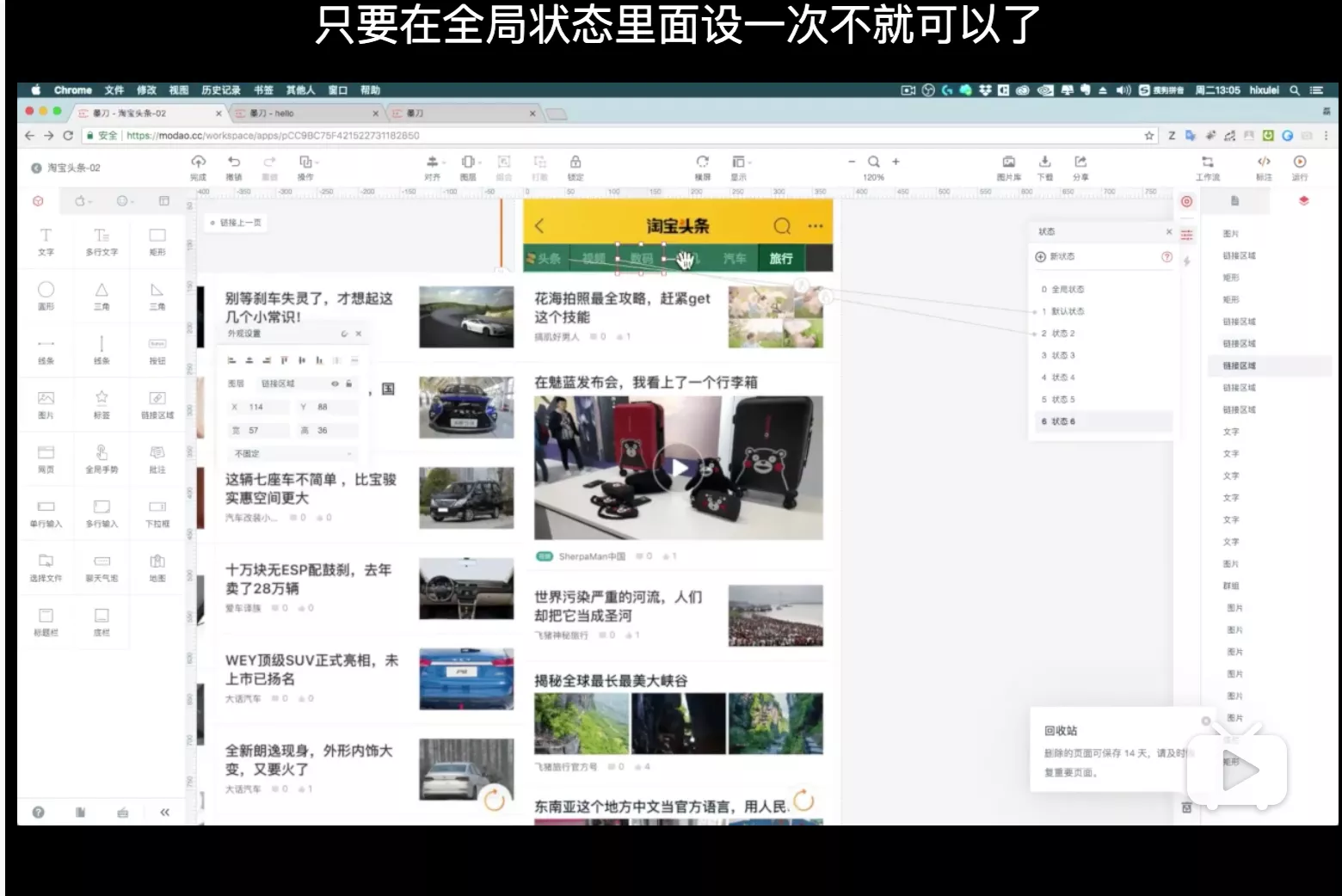Expand the smiley icon library dropdown
This screenshot has height=896, width=1342.
(x=125, y=201)
